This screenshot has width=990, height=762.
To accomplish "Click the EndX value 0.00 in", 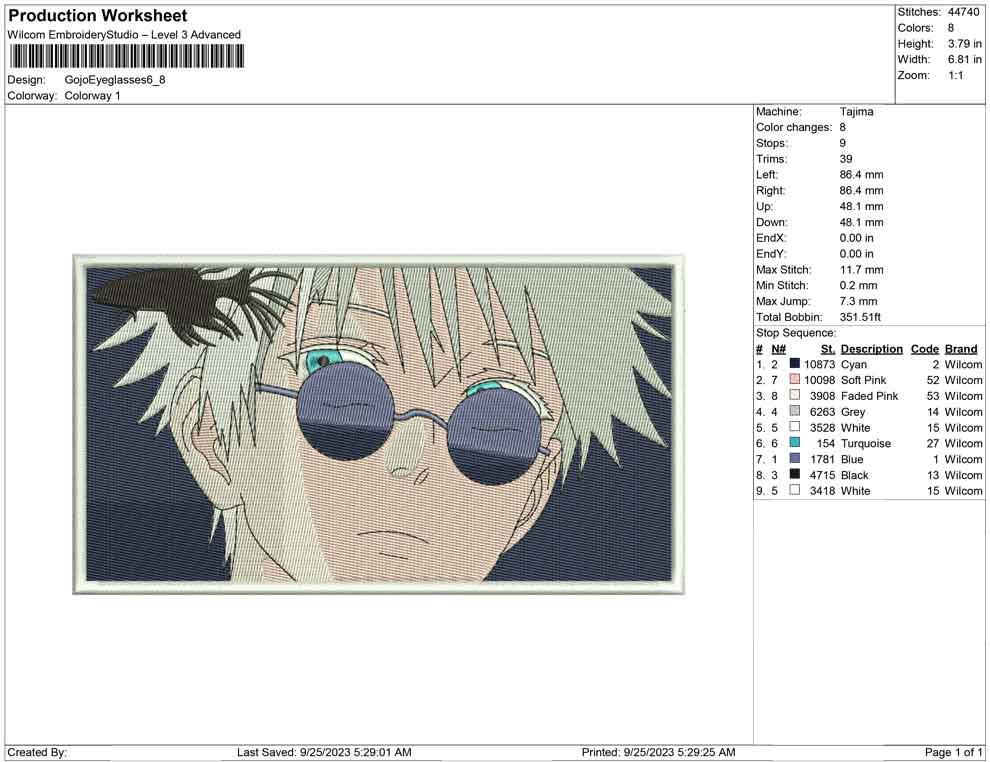I will [x=857, y=238].
